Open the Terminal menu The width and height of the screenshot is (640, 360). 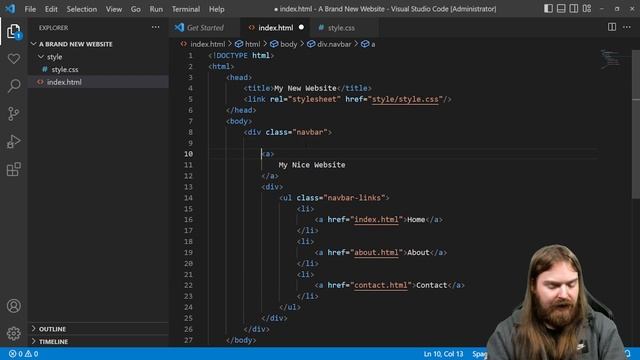tap(186, 9)
